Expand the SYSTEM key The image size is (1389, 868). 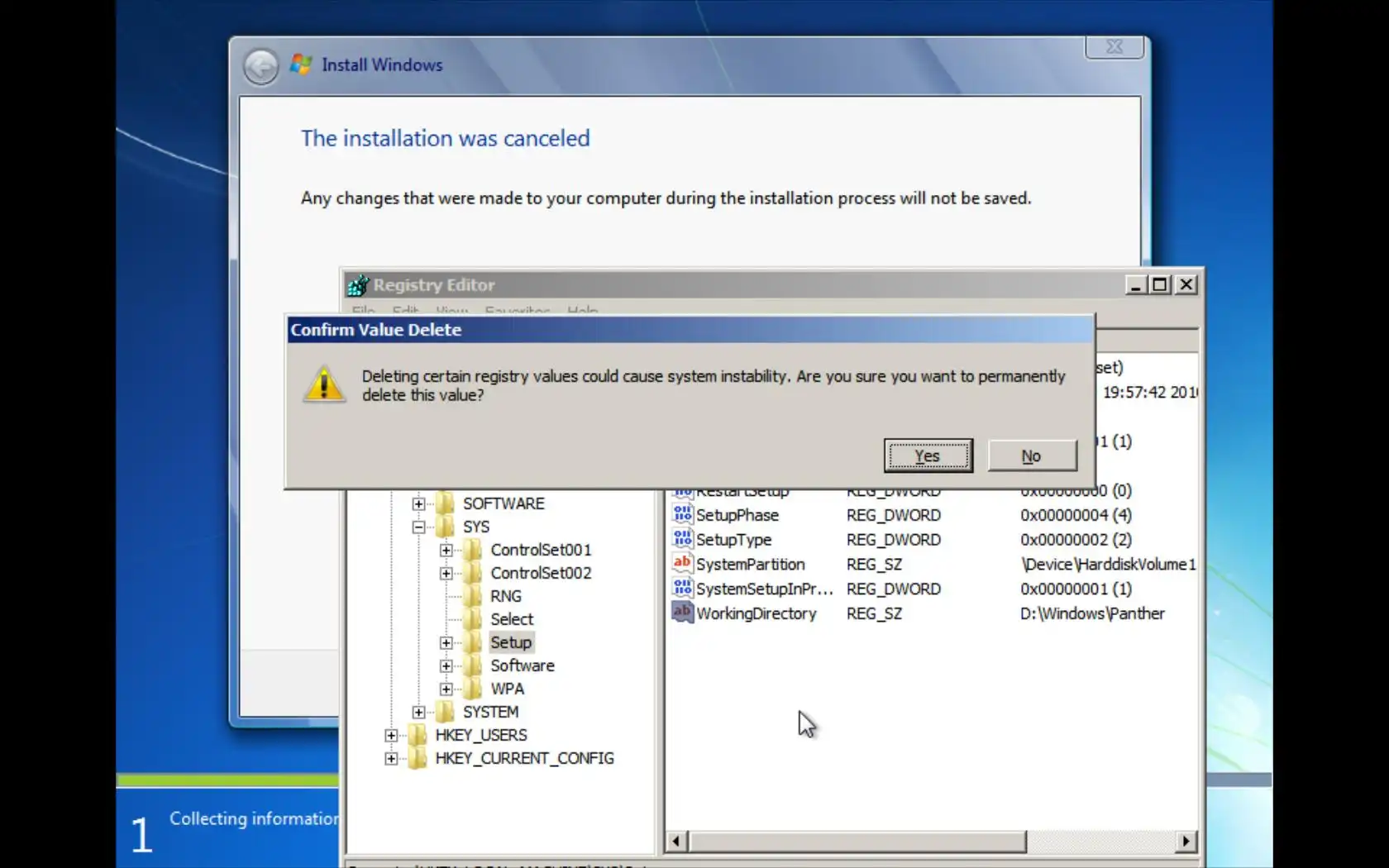click(x=418, y=712)
